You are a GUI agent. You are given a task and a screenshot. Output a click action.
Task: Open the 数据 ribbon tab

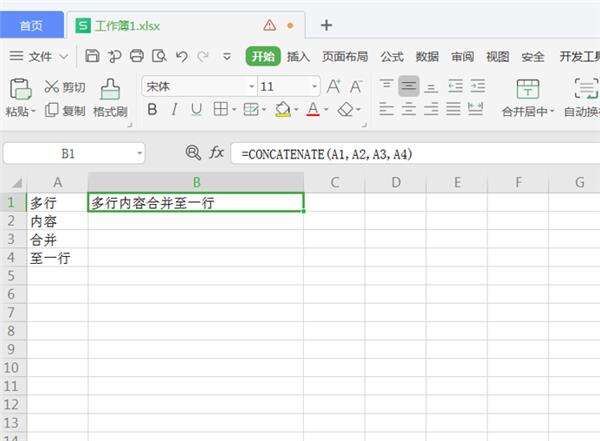pos(427,57)
